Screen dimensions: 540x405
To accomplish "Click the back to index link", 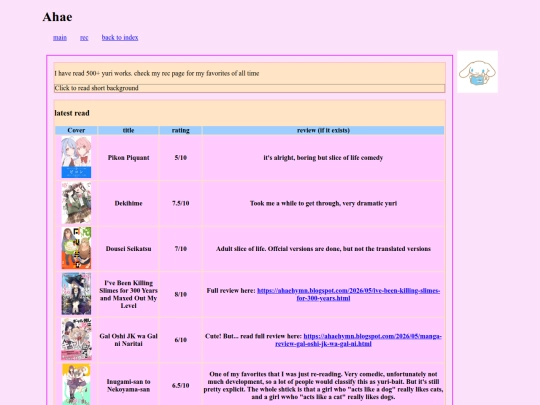I will (x=120, y=38).
